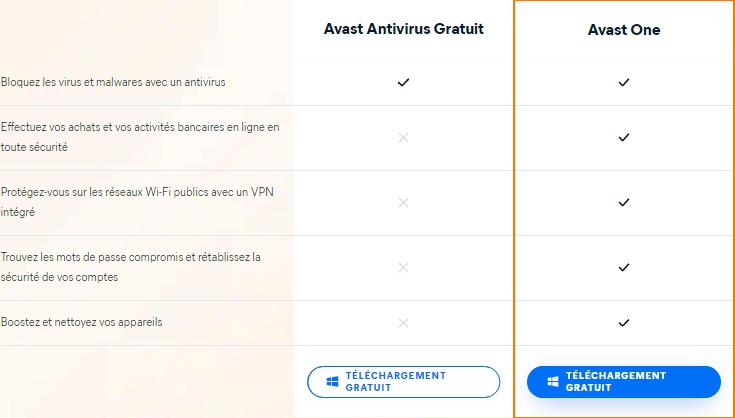Click the antivirus checkmark under Avast One
This screenshot has width=735, height=418.
(623, 82)
